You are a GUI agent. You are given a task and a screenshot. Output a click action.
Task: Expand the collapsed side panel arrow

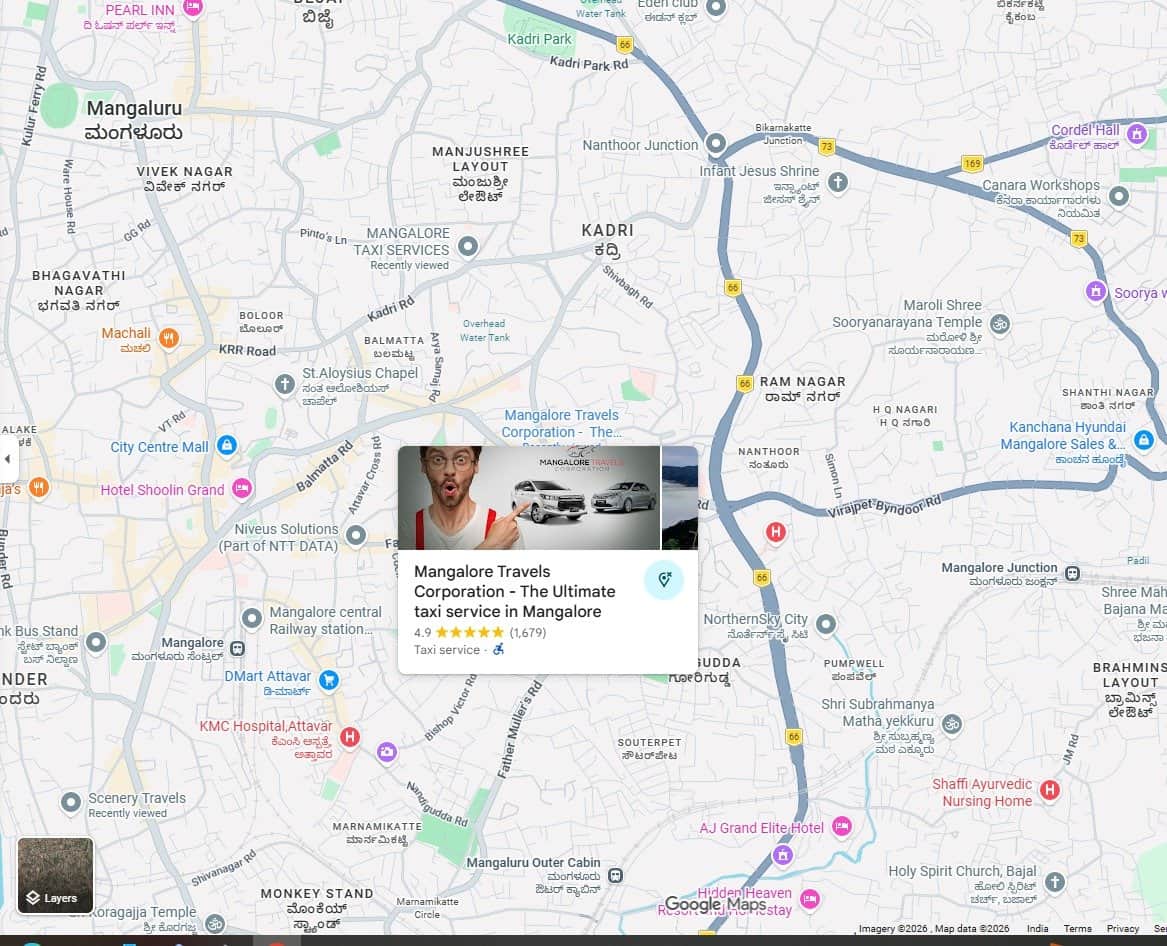point(7,458)
